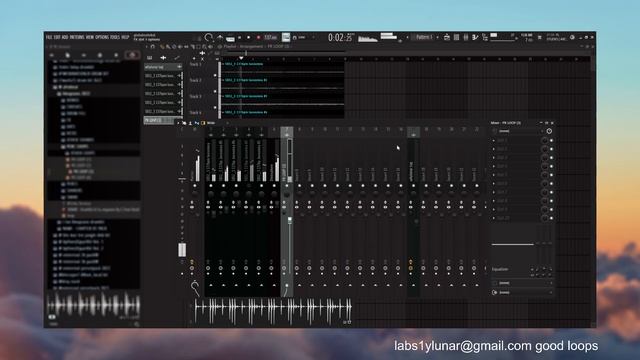The height and width of the screenshot is (360, 640).
Task: Select the playlist Playback speaker tool
Action: click(211, 47)
